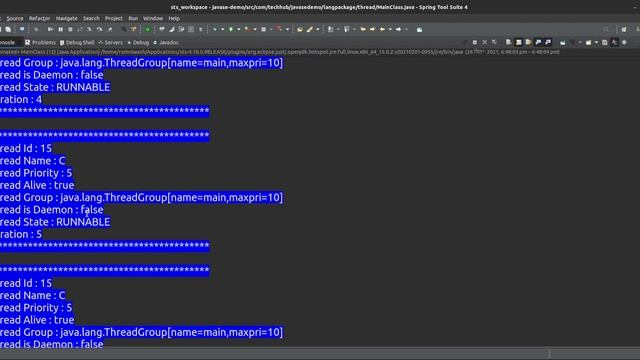Click the Display Selected Console icon
The width and height of the screenshot is (640, 360).
point(572,42)
